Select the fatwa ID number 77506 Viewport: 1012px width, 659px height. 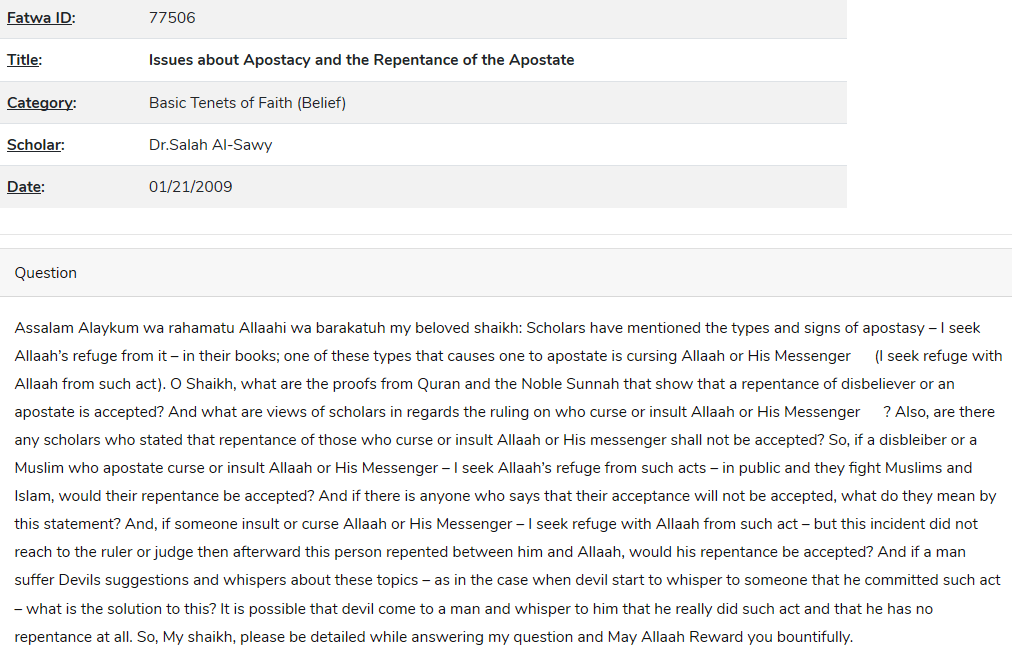point(172,18)
